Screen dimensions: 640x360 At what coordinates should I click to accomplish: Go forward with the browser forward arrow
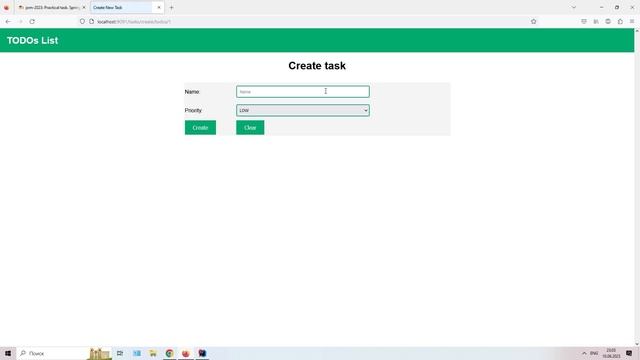pos(20,22)
